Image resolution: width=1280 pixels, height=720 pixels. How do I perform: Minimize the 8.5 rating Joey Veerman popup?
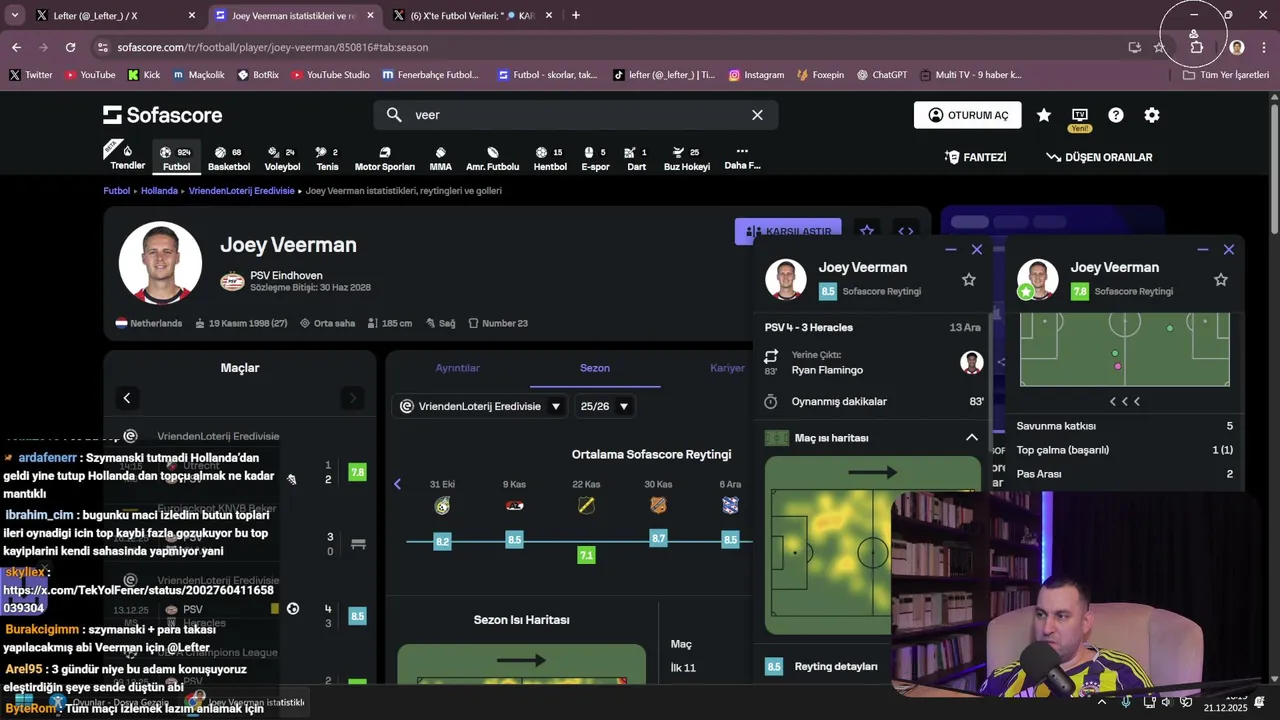coord(951,250)
